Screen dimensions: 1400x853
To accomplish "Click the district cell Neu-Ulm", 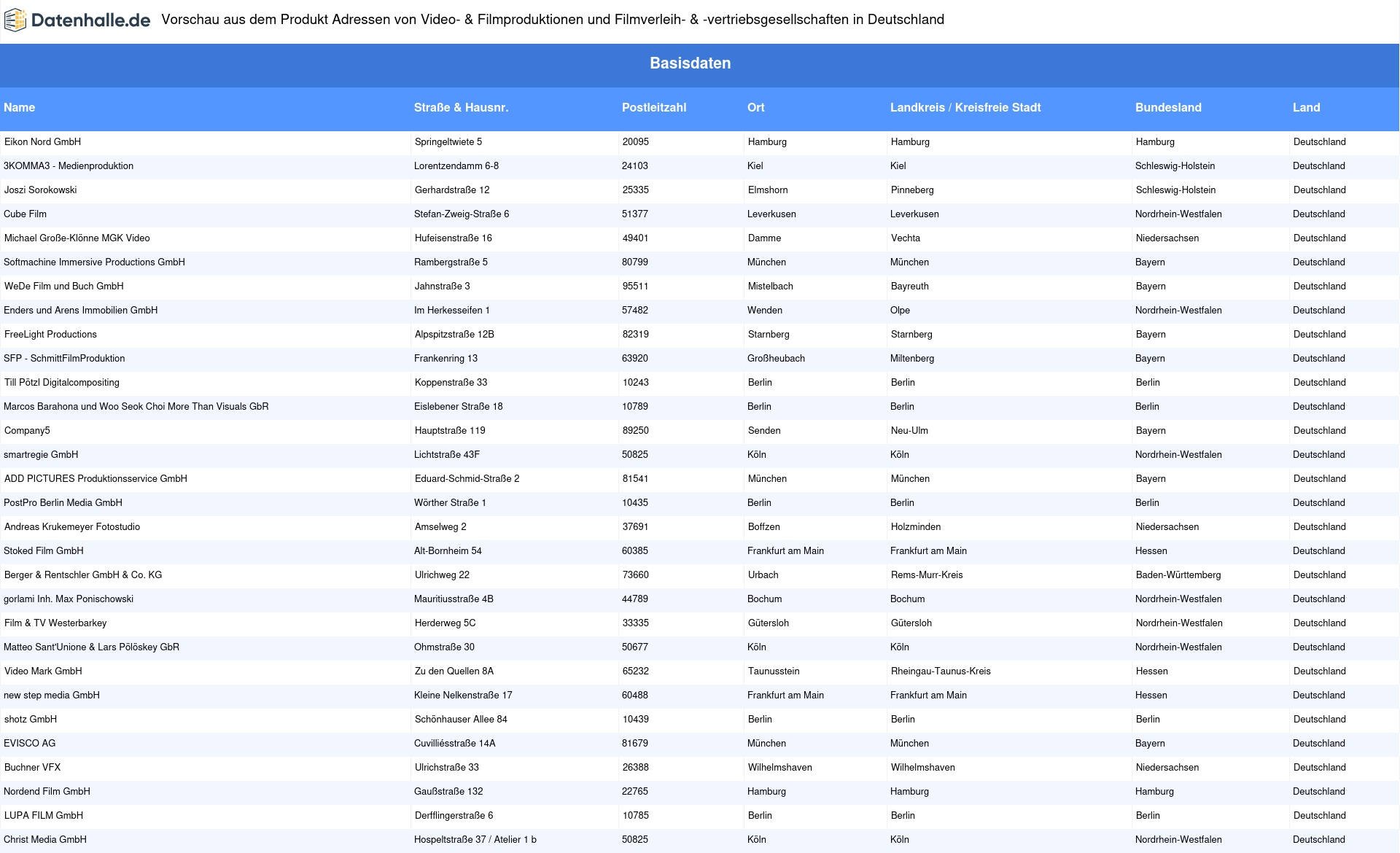I will coord(909,431).
